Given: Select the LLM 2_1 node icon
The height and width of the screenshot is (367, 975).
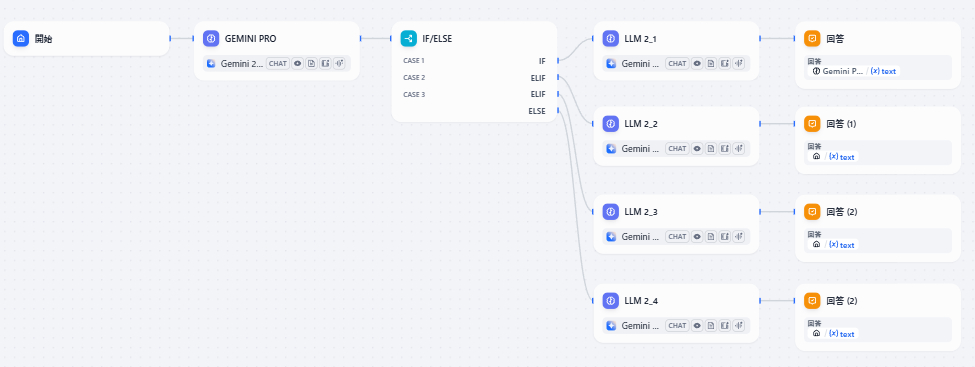Looking at the screenshot, I should tap(611, 39).
